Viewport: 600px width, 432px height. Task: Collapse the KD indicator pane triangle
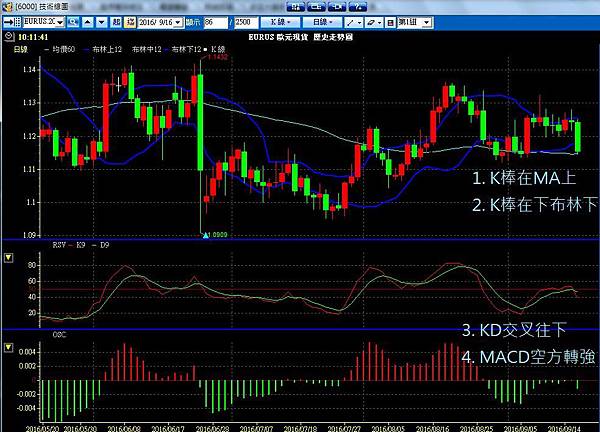tap(8, 258)
